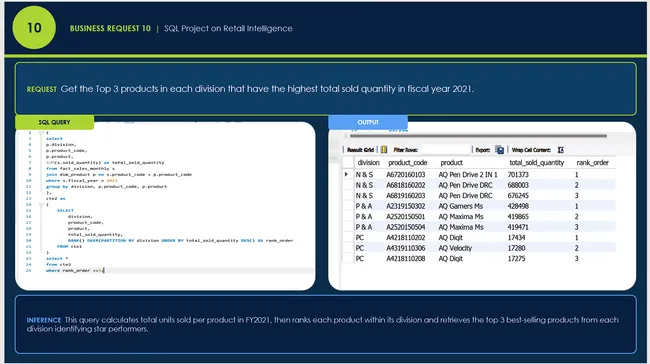Select cell A6819160203

(x=405, y=195)
